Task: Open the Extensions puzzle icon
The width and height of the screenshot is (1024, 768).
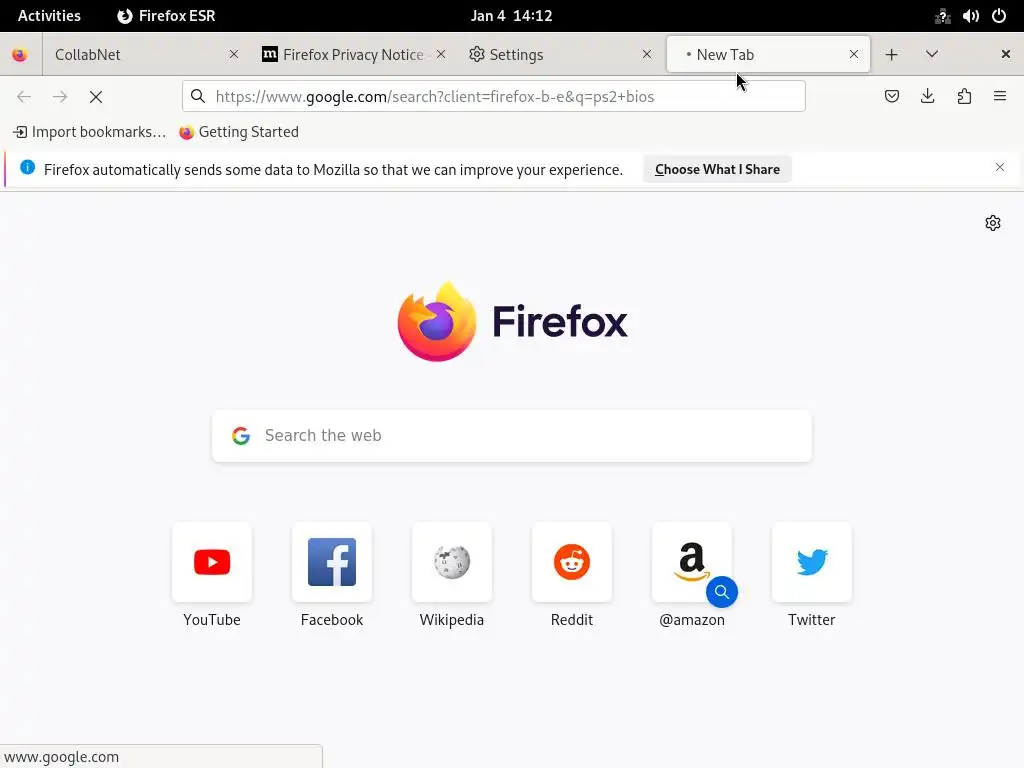Action: (964, 97)
